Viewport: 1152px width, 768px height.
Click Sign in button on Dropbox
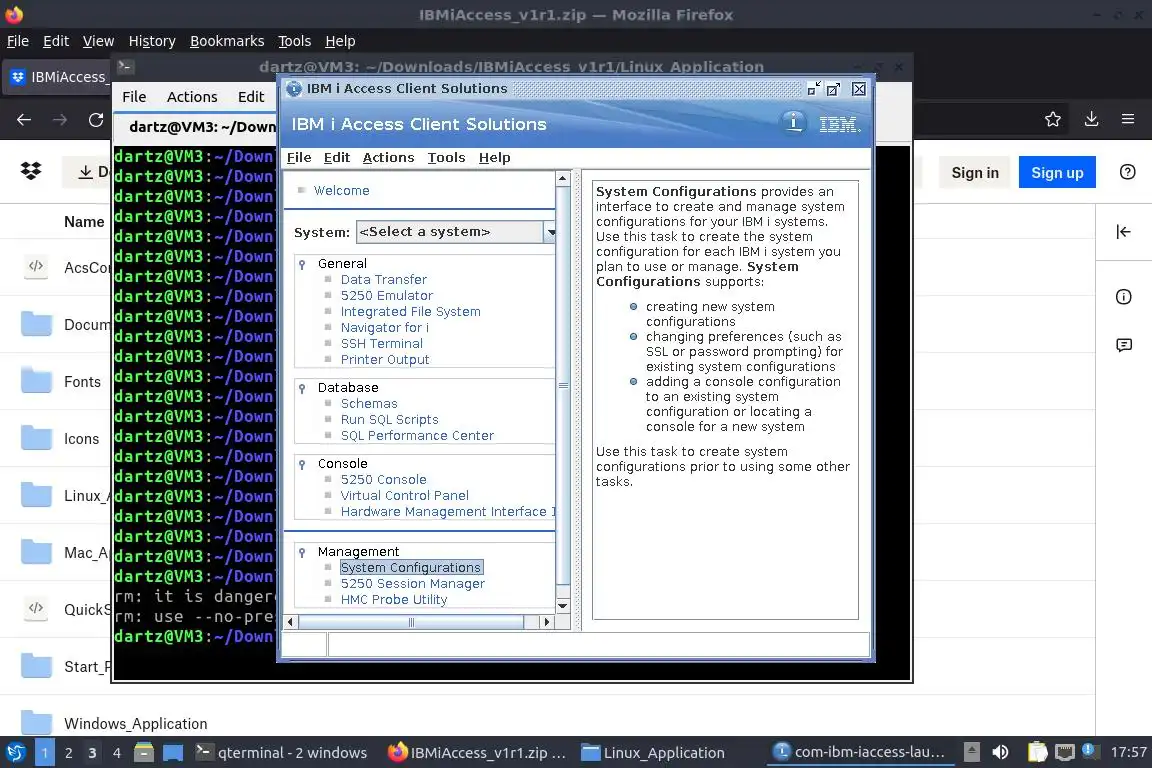pyautogui.click(x=975, y=173)
